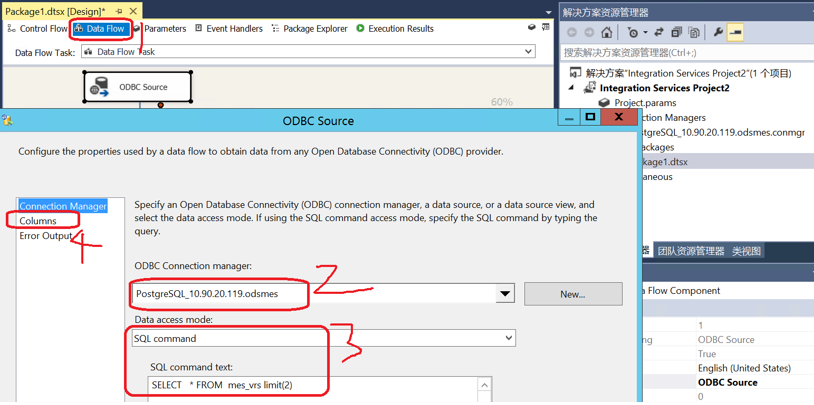Click Forward in Solution Explorer toolbar
The width and height of the screenshot is (814, 405).
click(x=589, y=32)
